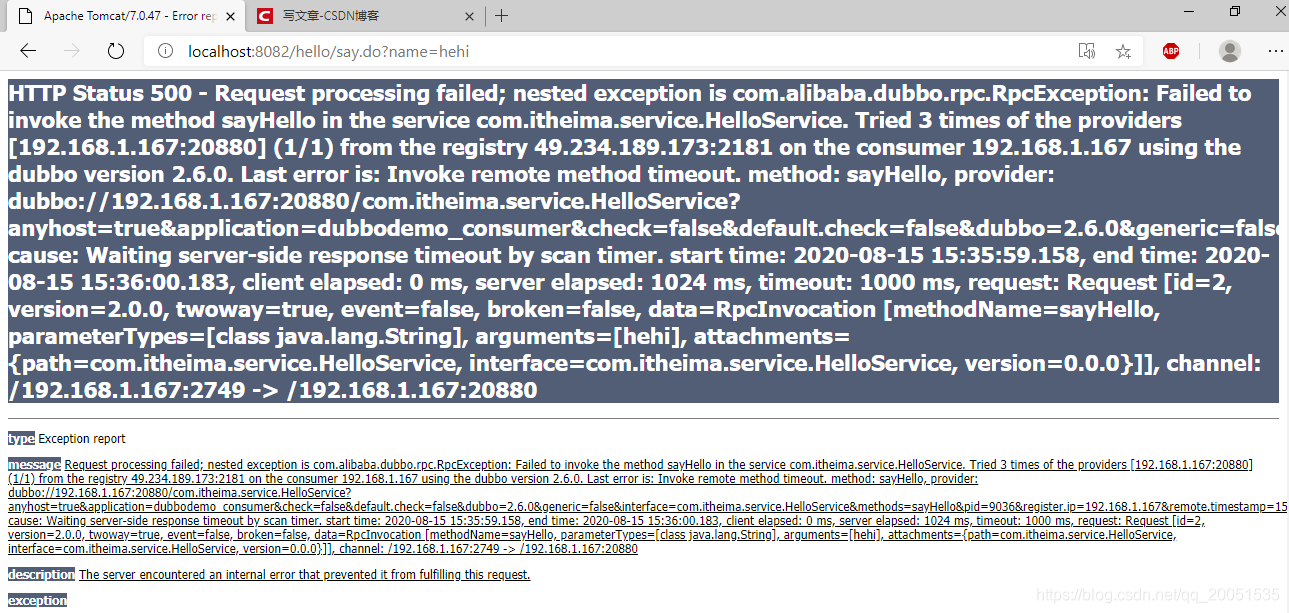Screen dimensions: 1289x613
Task: Open the ABP adblock extension icon
Action: click(x=1171, y=51)
